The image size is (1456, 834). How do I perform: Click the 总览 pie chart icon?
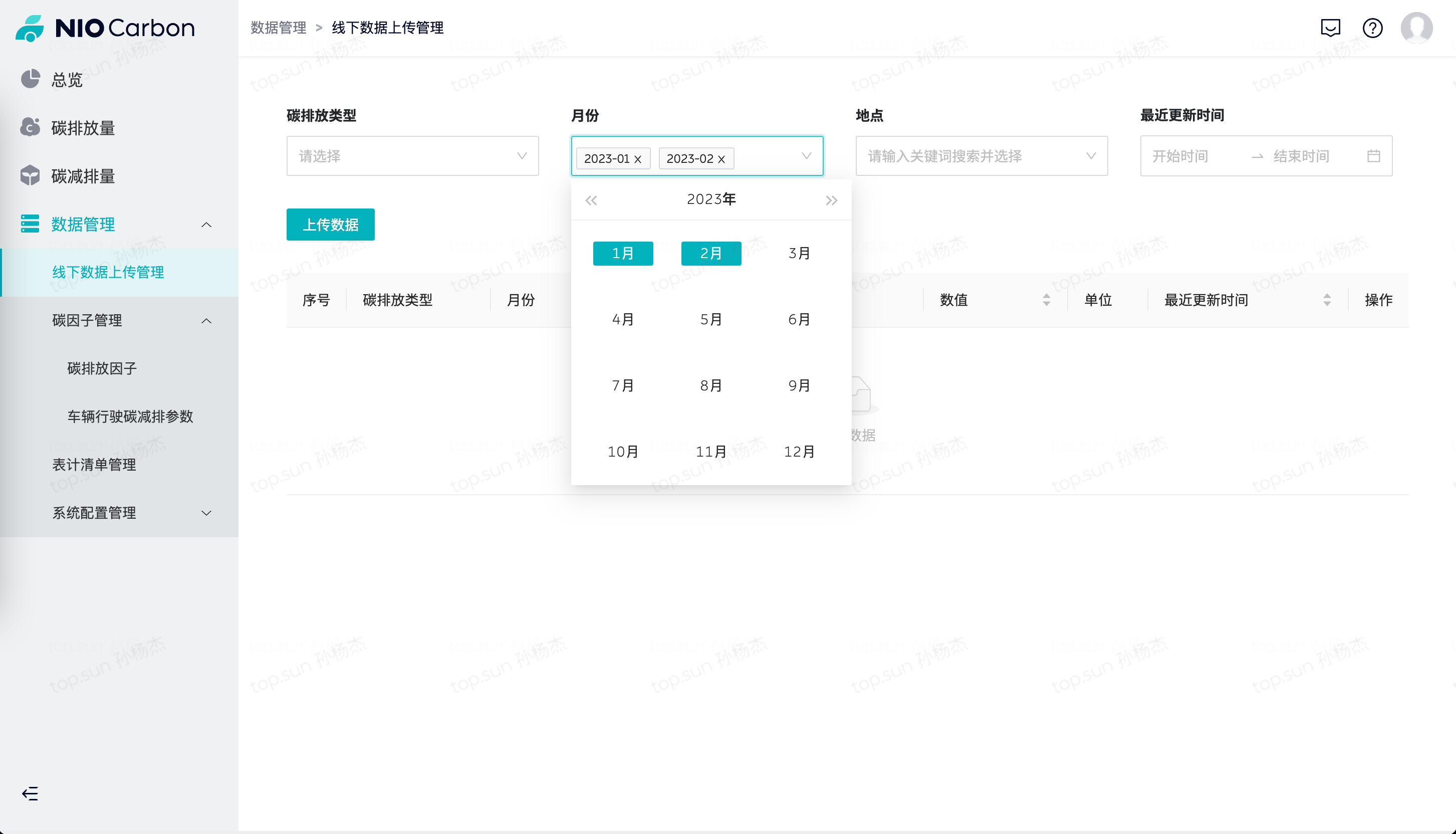(x=31, y=79)
